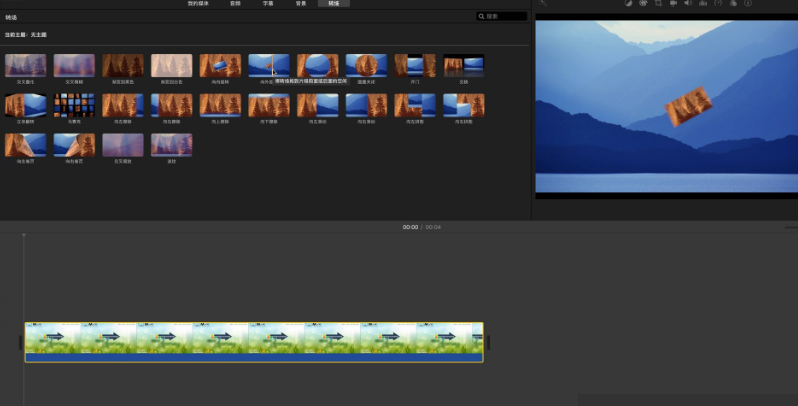Click the 搜索 search field
798x406 pixels.
[502, 17]
